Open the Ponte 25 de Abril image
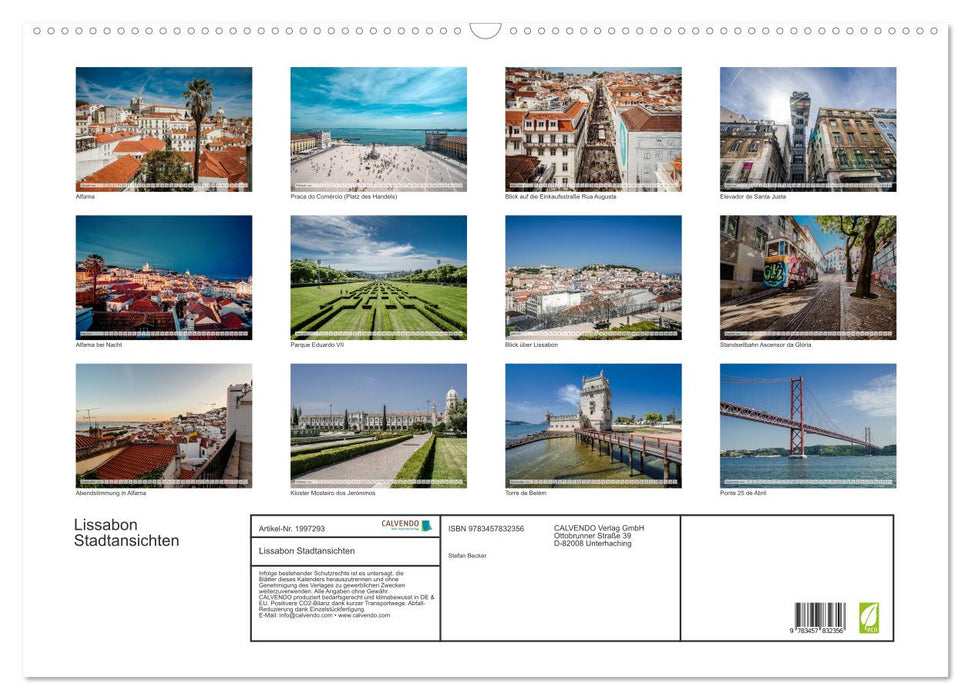971x700 pixels. coord(807,427)
